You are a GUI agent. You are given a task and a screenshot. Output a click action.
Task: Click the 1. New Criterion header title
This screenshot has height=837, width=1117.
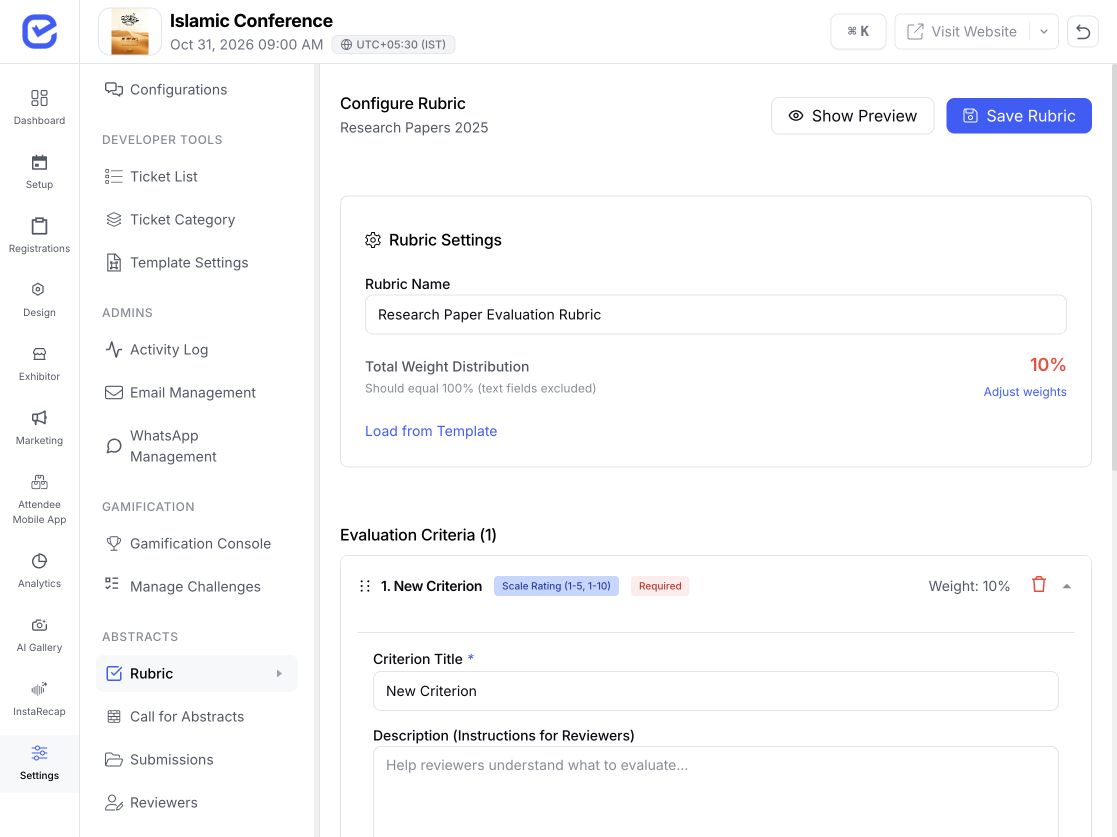coord(431,586)
